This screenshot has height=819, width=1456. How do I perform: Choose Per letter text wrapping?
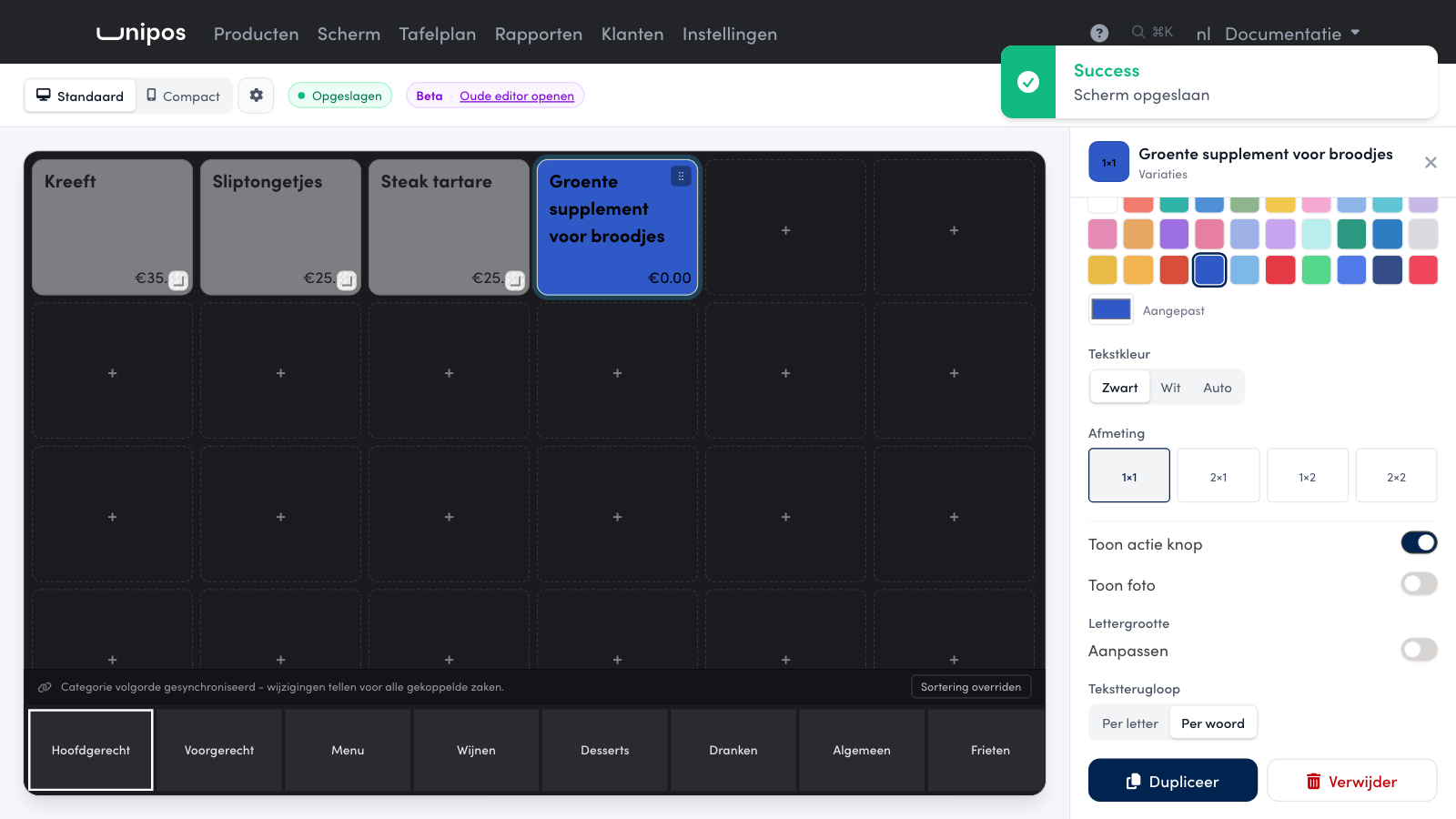coord(1129,723)
